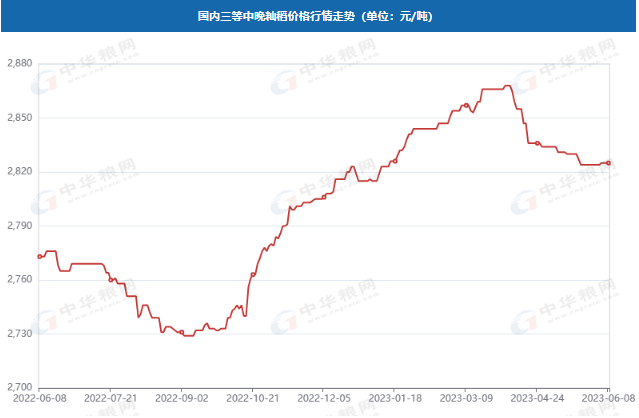
Task: Click the 2022-10-21 x-axis date label
Action: pos(253,398)
